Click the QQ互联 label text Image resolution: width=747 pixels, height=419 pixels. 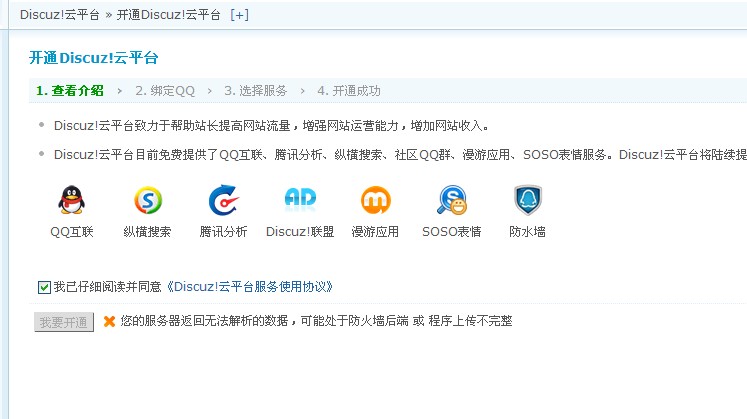pyautogui.click(x=72, y=232)
